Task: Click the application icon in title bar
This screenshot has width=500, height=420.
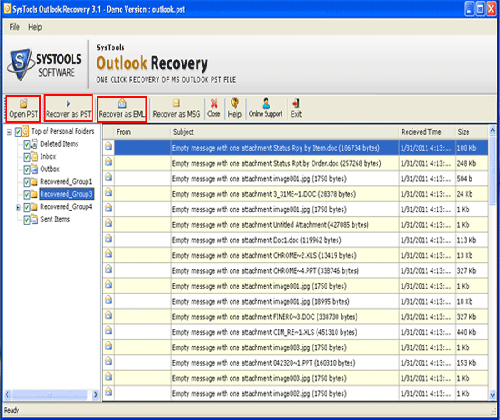Action: tap(7, 9)
